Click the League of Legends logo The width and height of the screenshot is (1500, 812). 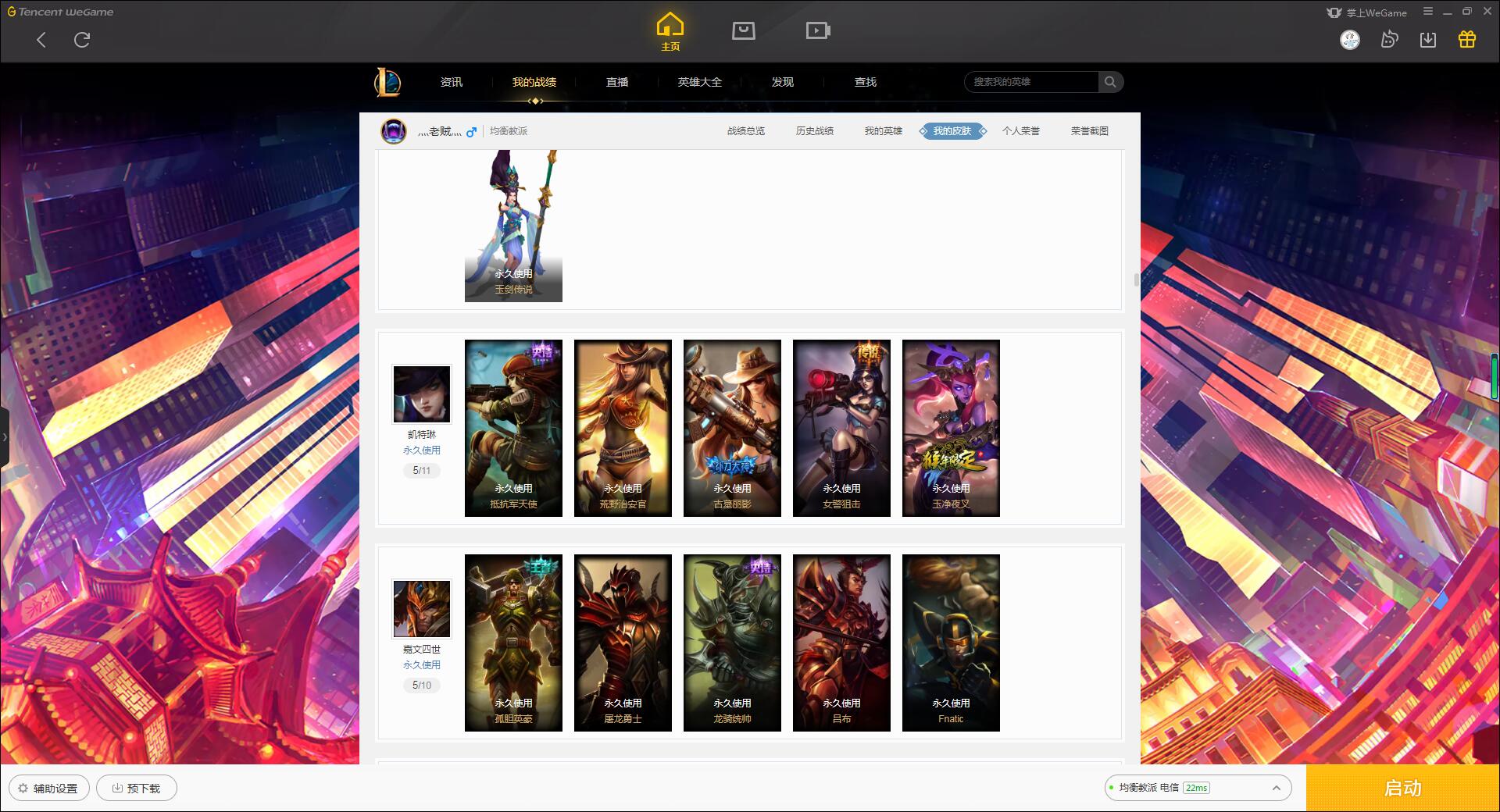387,82
